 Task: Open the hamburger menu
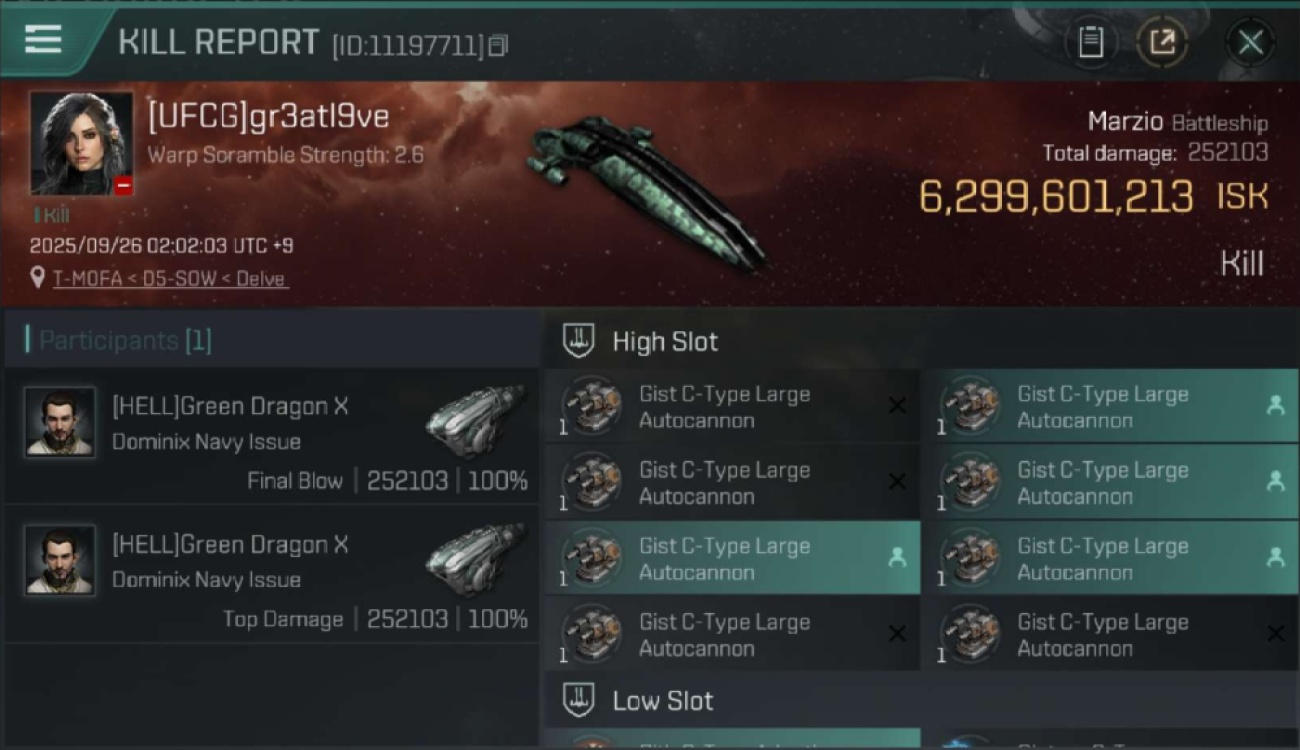click(x=43, y=40)
